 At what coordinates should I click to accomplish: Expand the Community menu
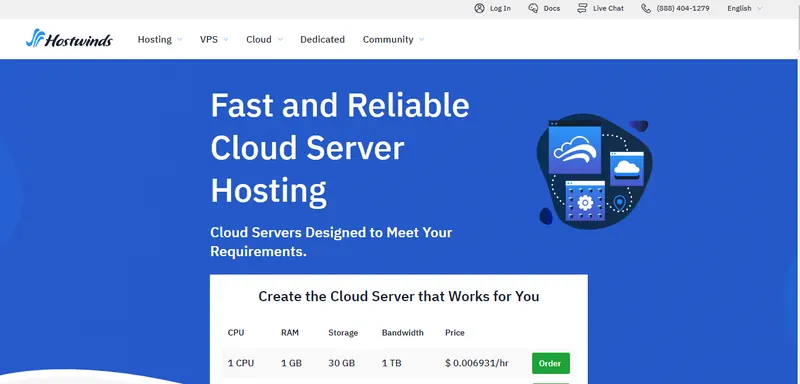(x=393, y=39)
